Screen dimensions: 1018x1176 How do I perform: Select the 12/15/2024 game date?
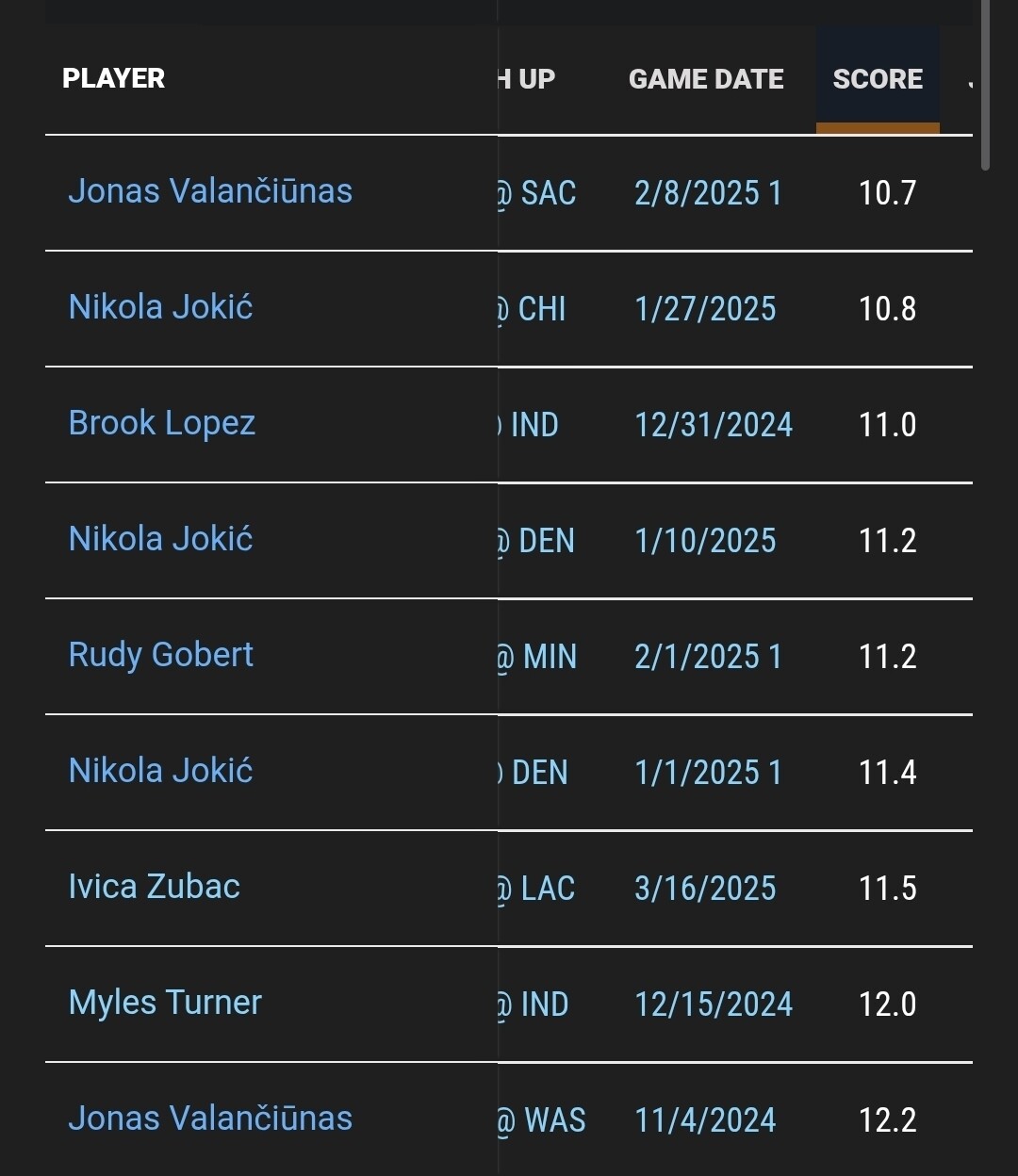pos(714,1004)
